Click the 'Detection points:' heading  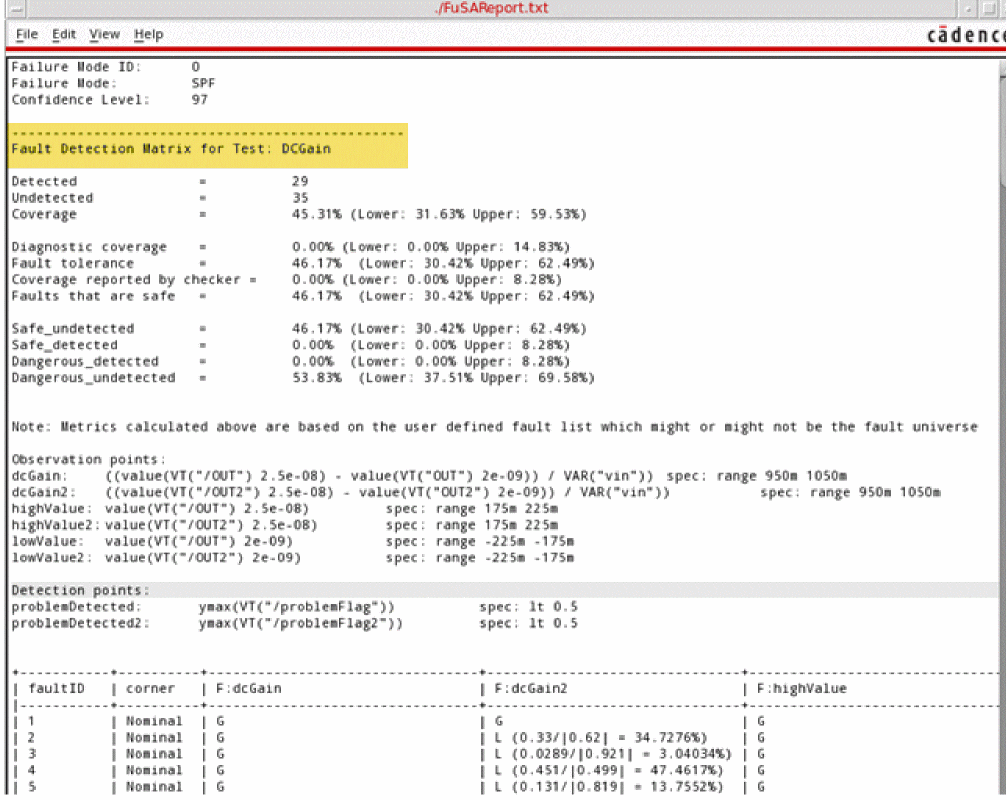coord(80,591)
